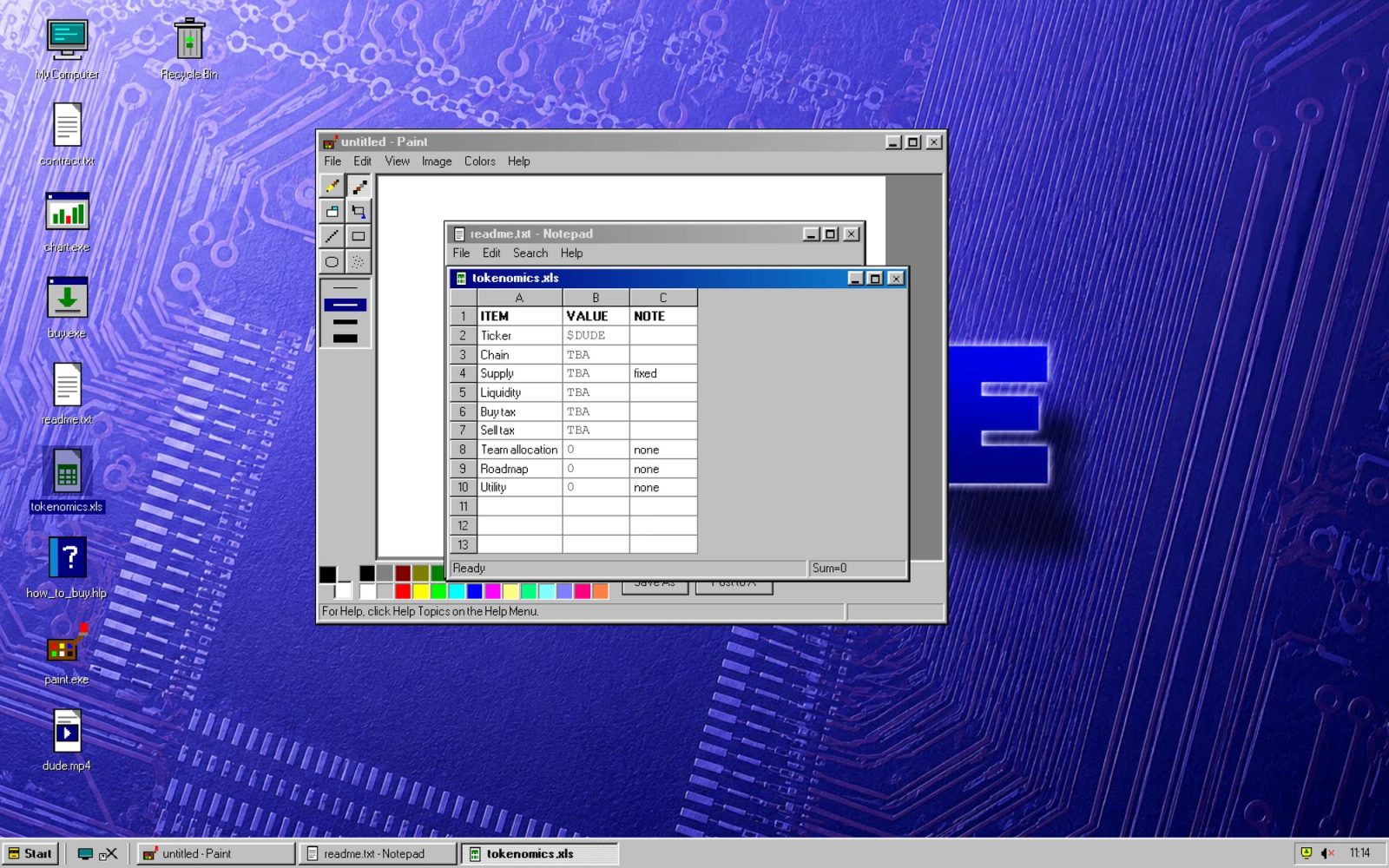Click the 'none' note beside Utility
Screen dimensions: 1389x868
click(x=663, y=488)
